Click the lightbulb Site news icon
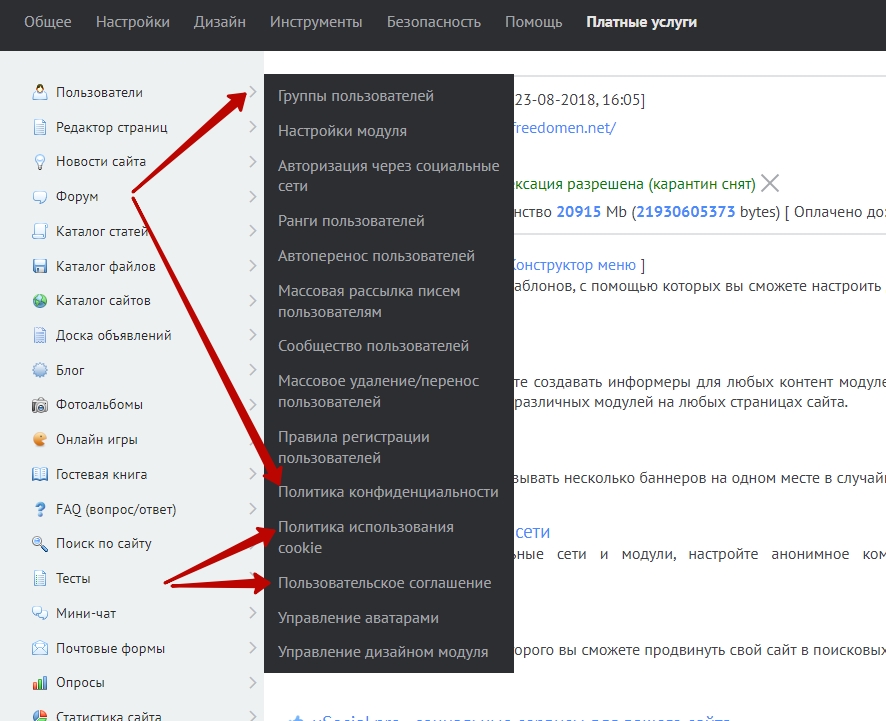The image size is (886, 721). 40,162
